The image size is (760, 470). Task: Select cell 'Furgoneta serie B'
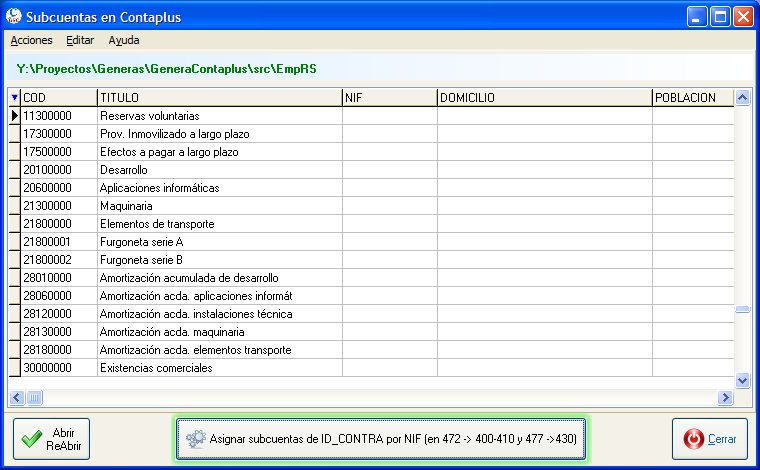(x=220, y=260)
